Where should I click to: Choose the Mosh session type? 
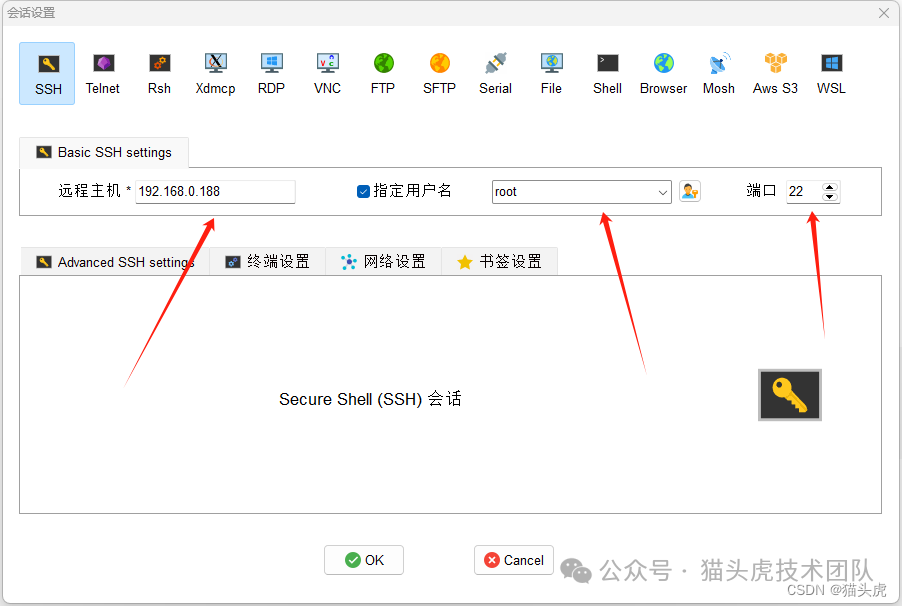(719, 73)
